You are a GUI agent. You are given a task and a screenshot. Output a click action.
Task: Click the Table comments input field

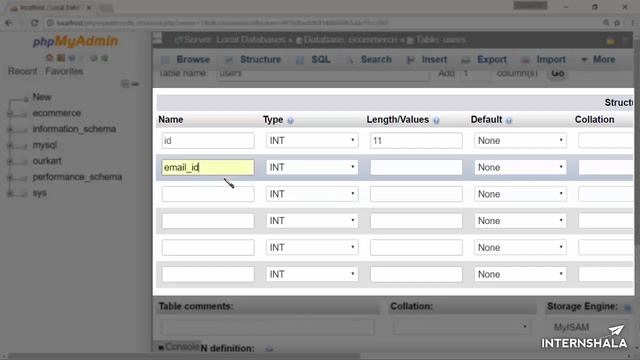click(x=268, y=327)
